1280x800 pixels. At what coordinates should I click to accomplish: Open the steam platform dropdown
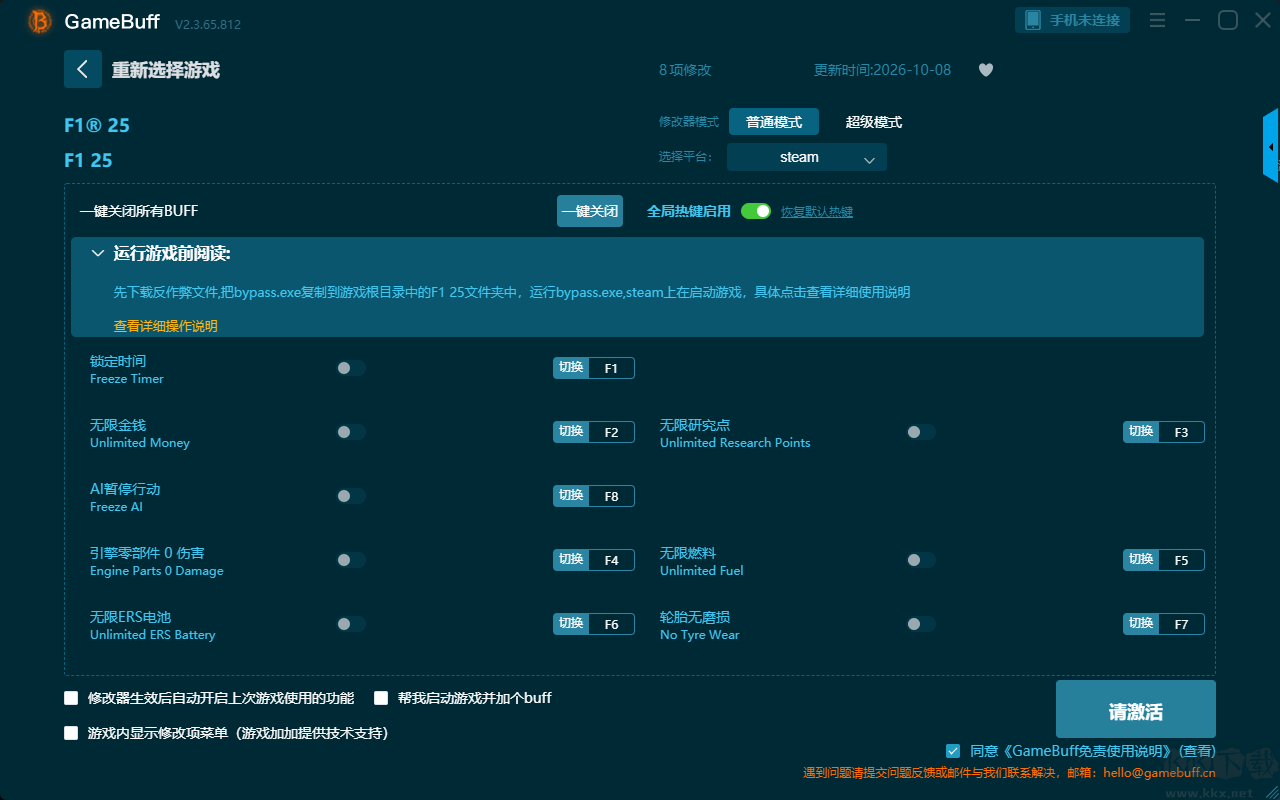coord(807,157)
